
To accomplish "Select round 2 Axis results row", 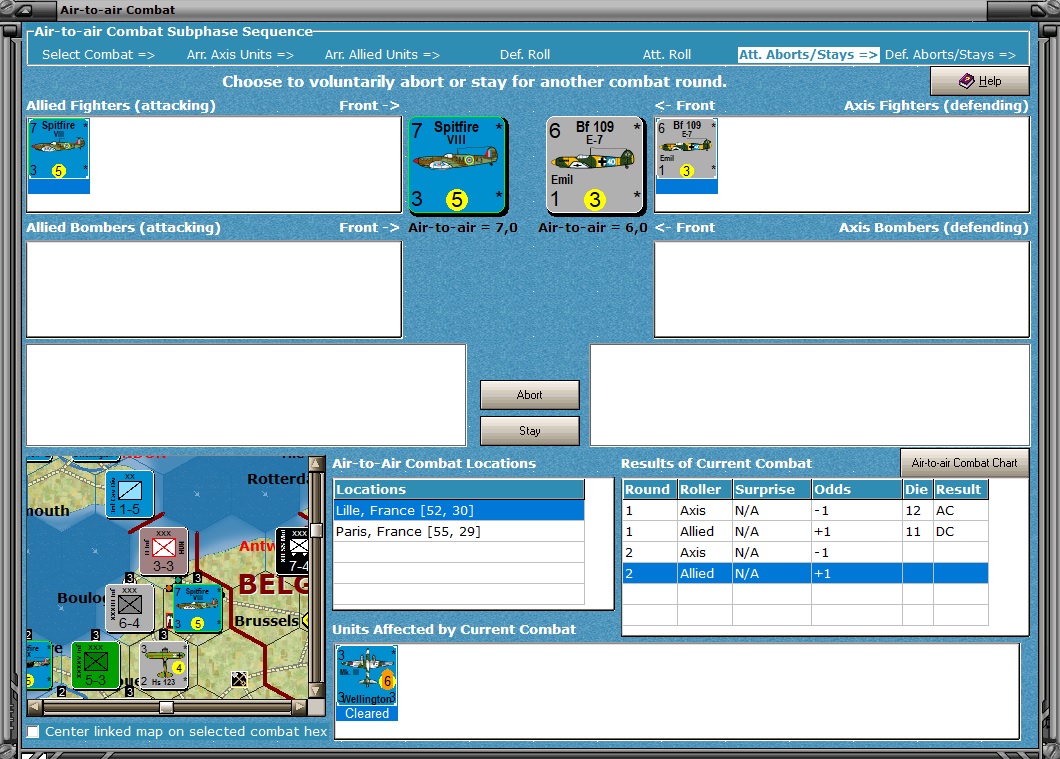I will click(805, 552).
